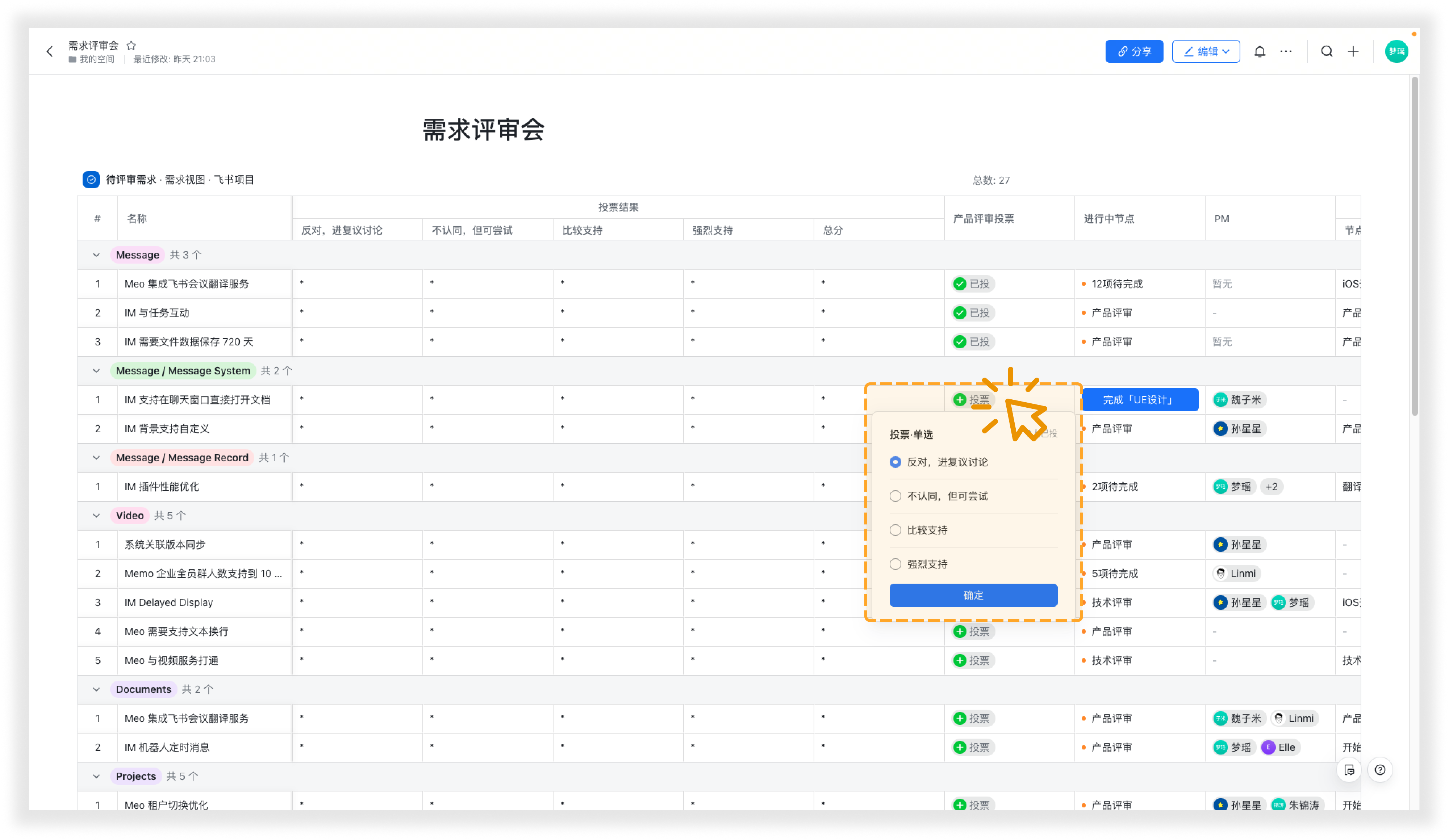Click 已投 status for Meo 集成飞书会议翻译服务 in Message

(973, 284)
